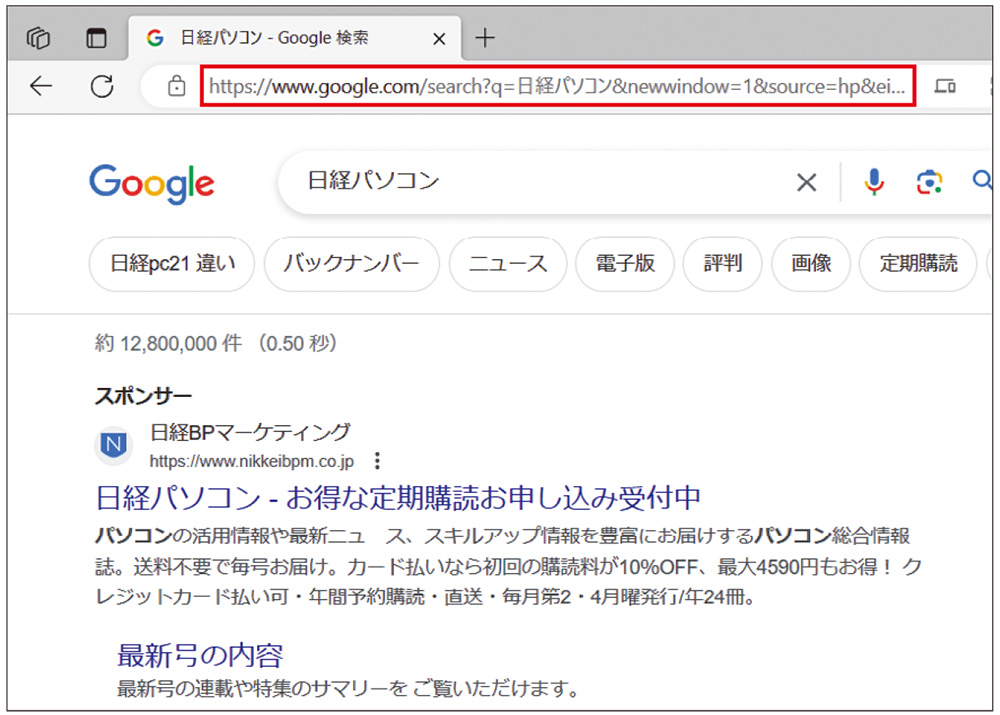1000x715 pixels.
Task: Select the ニュース filter chip
Action: [508, 264]
